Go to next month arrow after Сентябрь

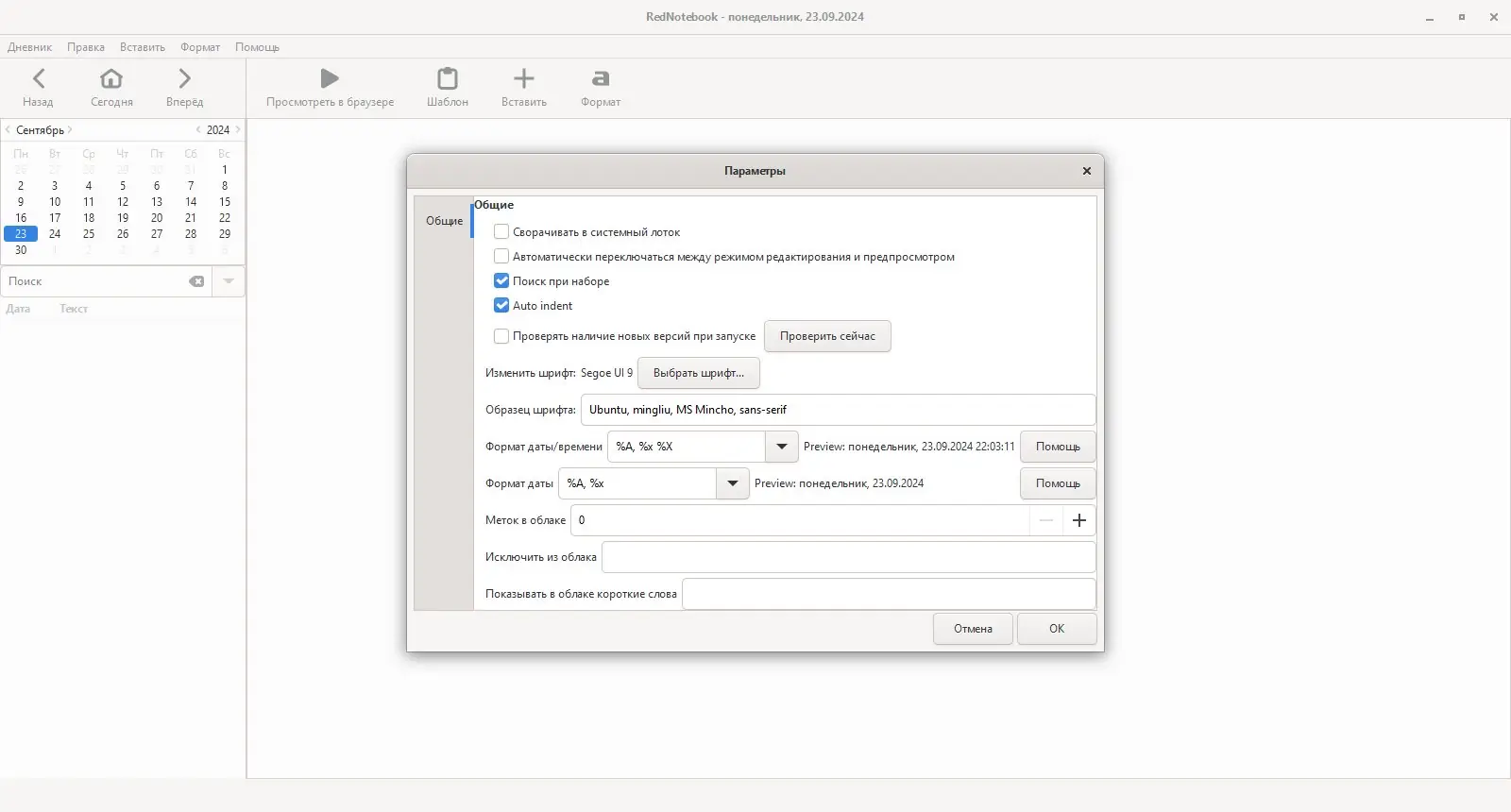(70, 129)
